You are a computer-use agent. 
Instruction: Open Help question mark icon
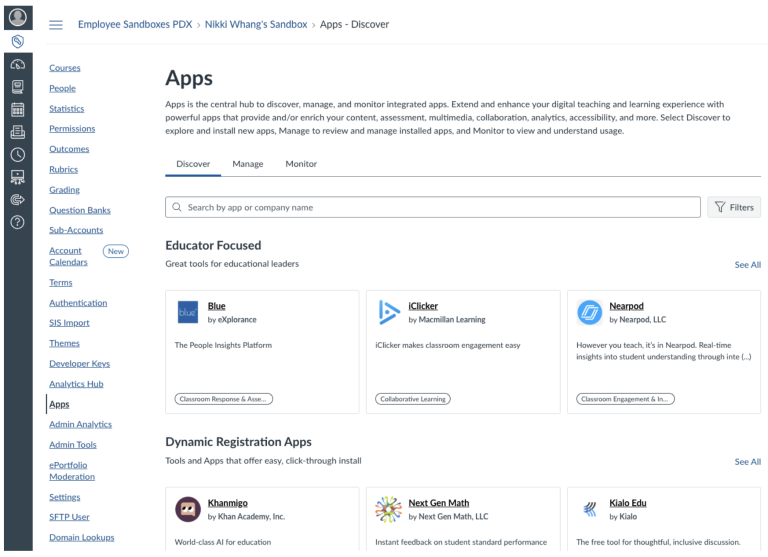(x=18, y=222)
